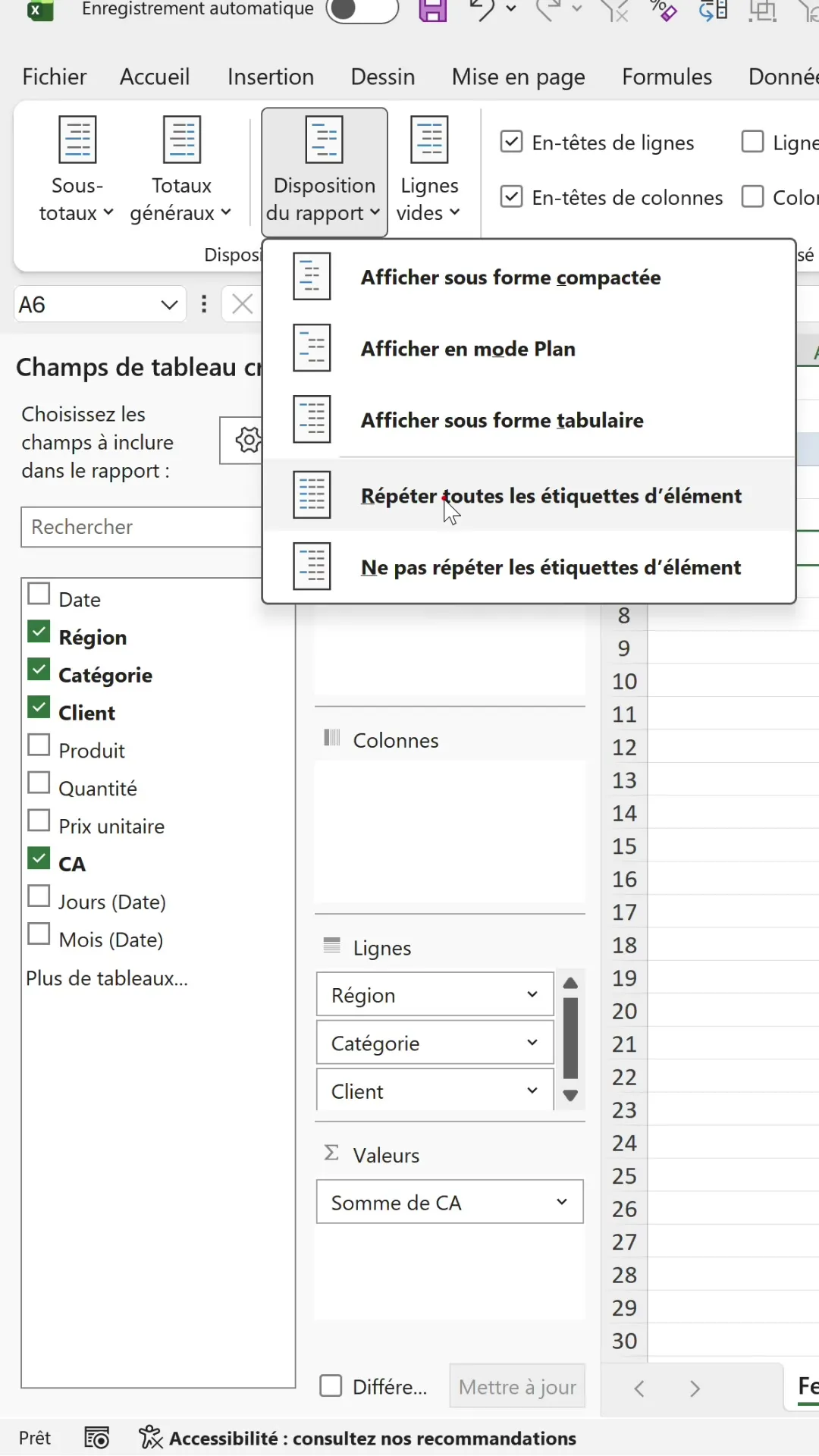Screen dimensions: 819x1456
Task: Open the Insertion tab
Action: 271,77
